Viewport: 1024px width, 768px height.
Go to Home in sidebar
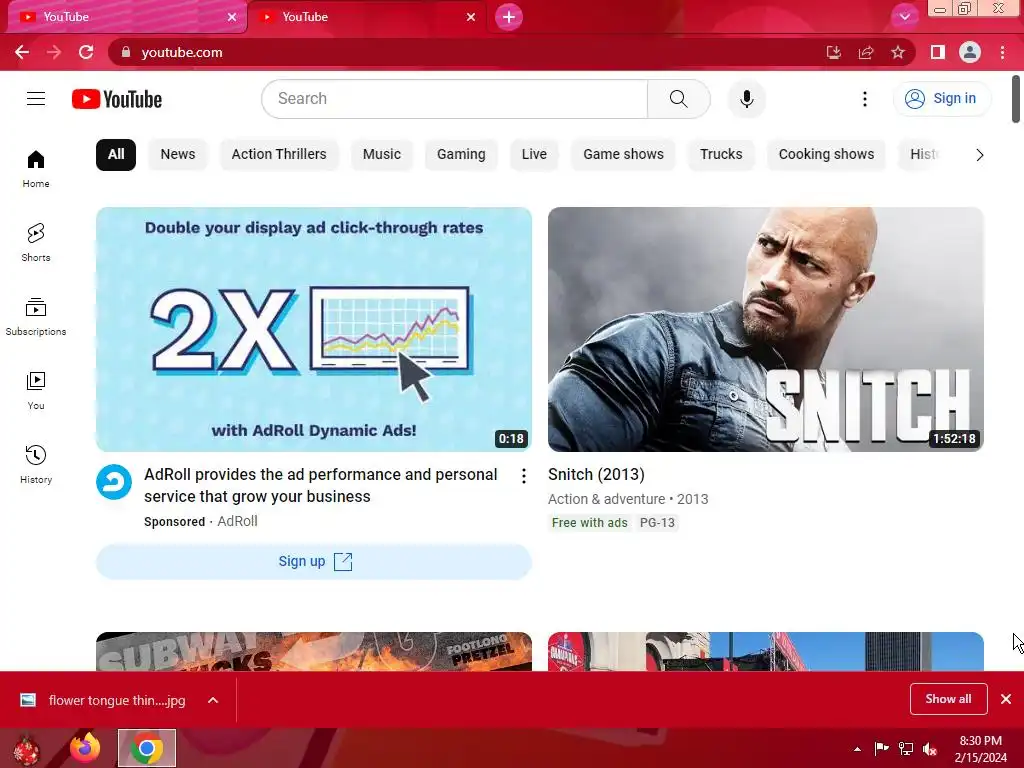pos(36,169)
